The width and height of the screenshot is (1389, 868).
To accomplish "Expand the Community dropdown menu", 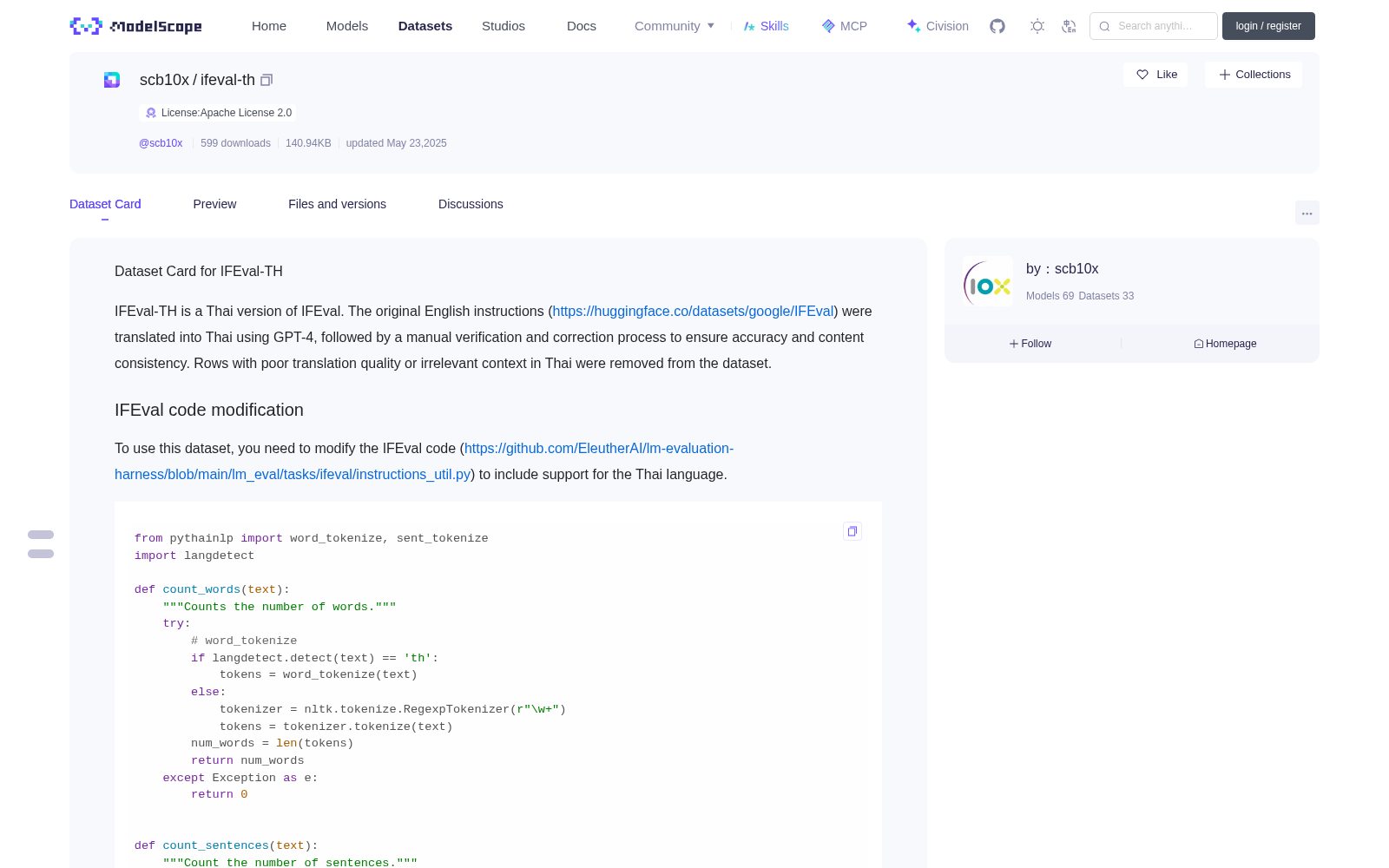I will (675, 26).
